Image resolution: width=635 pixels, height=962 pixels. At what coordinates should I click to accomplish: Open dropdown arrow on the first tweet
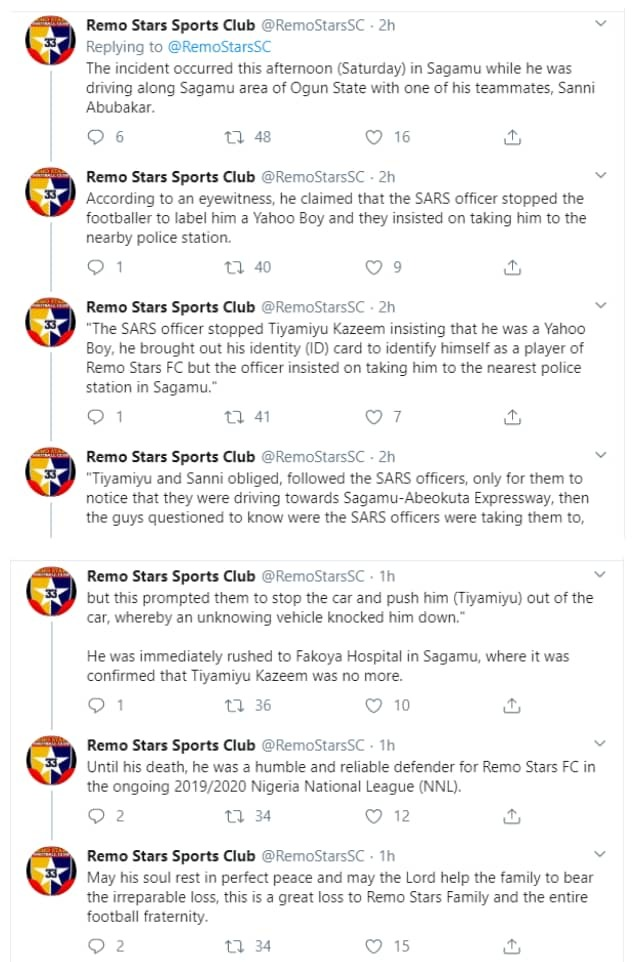click(x=599, y=23)
